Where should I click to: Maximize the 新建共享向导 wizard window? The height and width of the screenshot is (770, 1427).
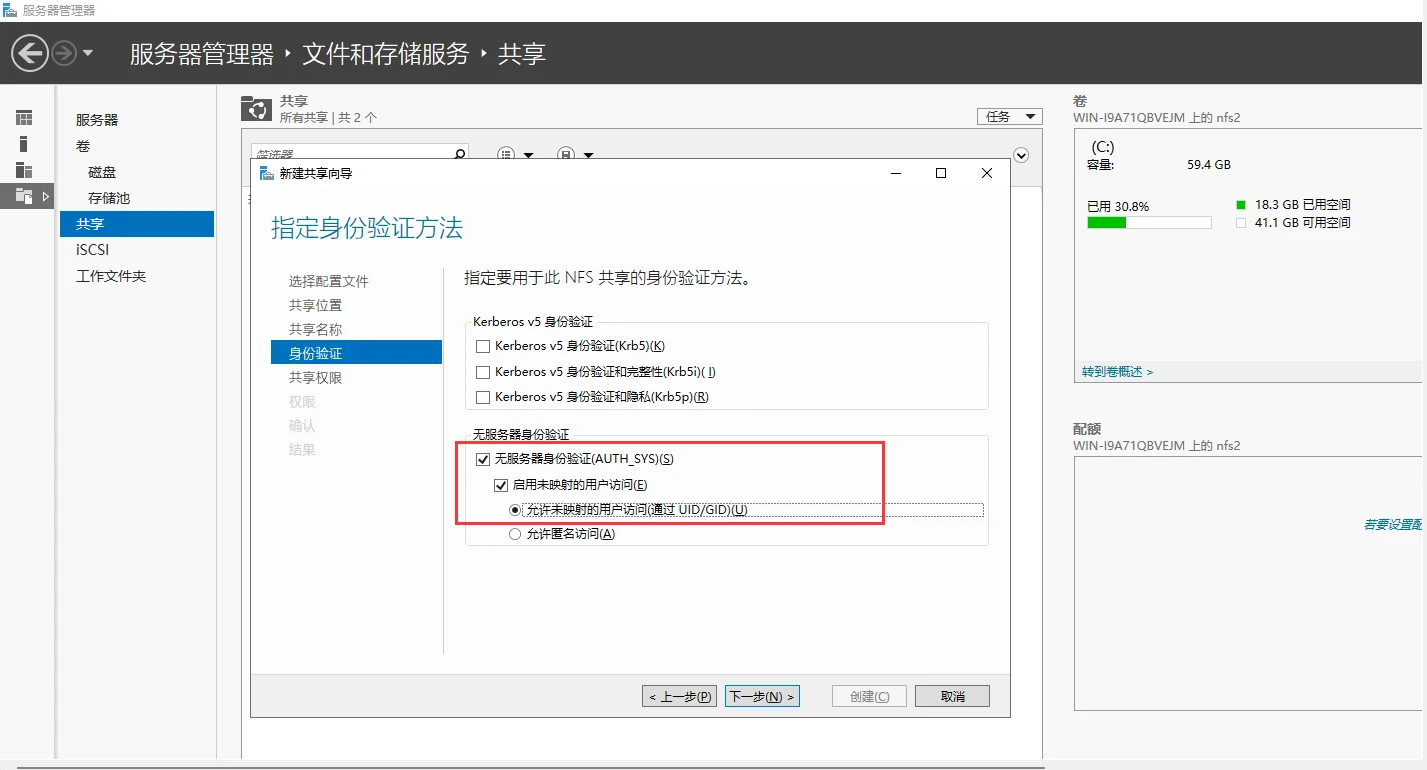click(941, 173)
